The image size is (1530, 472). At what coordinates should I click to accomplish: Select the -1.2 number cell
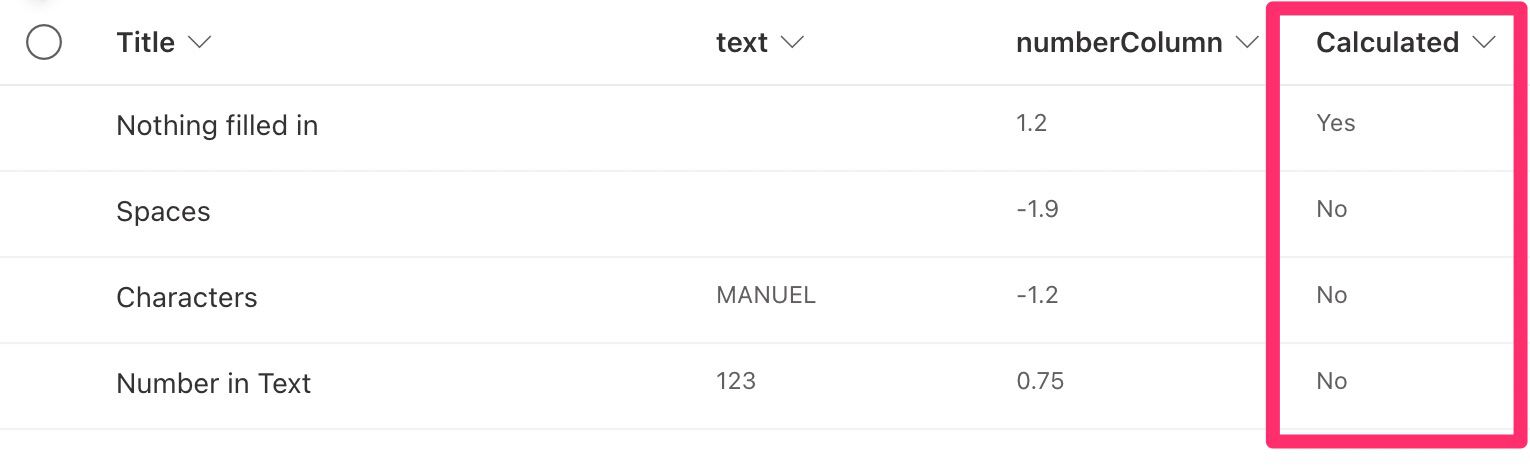pyautogui.click(x=1037, y=295)
